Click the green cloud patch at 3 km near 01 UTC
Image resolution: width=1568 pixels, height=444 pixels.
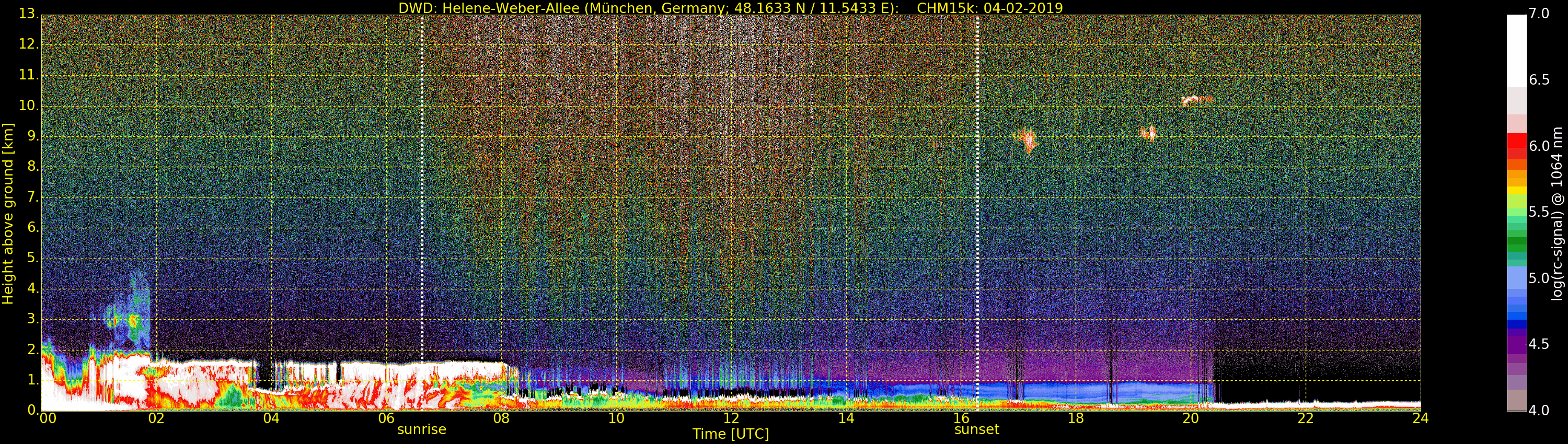pos(133,319)
